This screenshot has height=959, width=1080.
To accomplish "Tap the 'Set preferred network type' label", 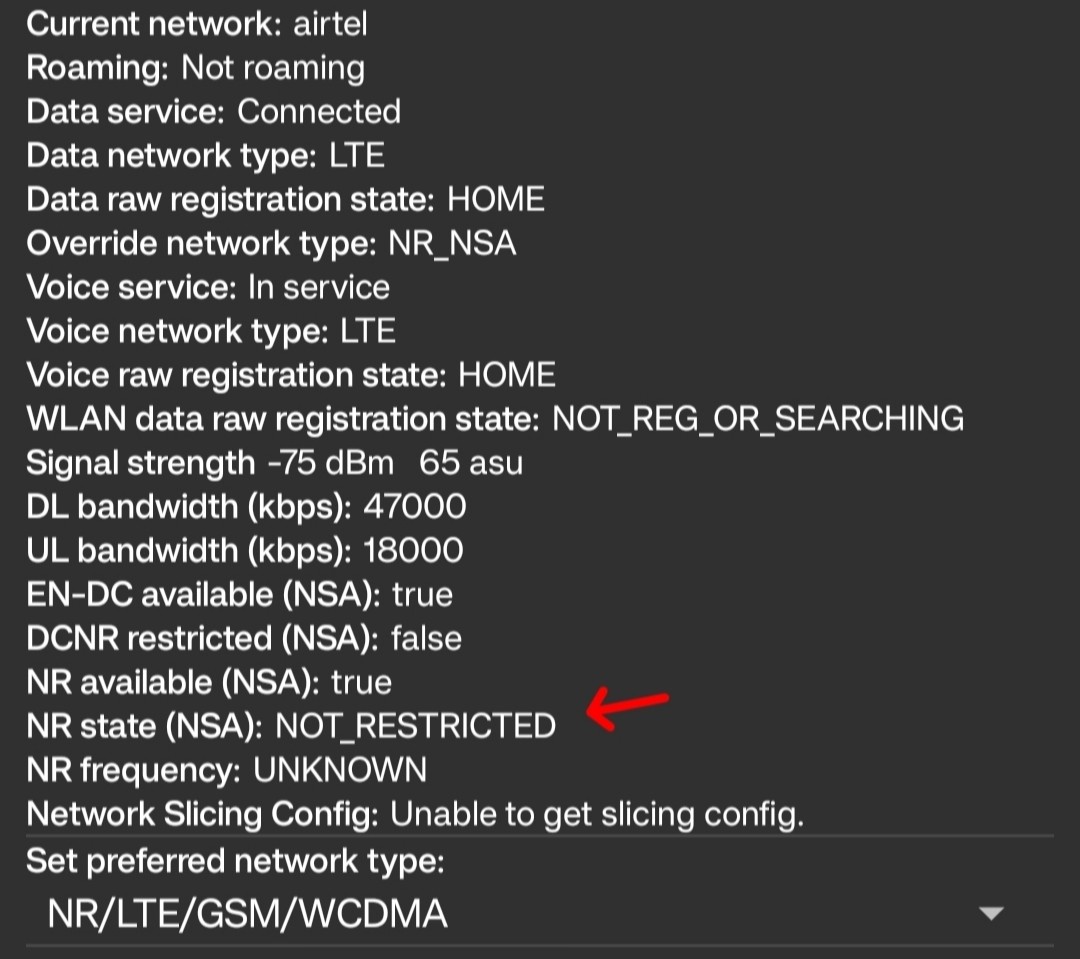I will (x=235, y=861).
